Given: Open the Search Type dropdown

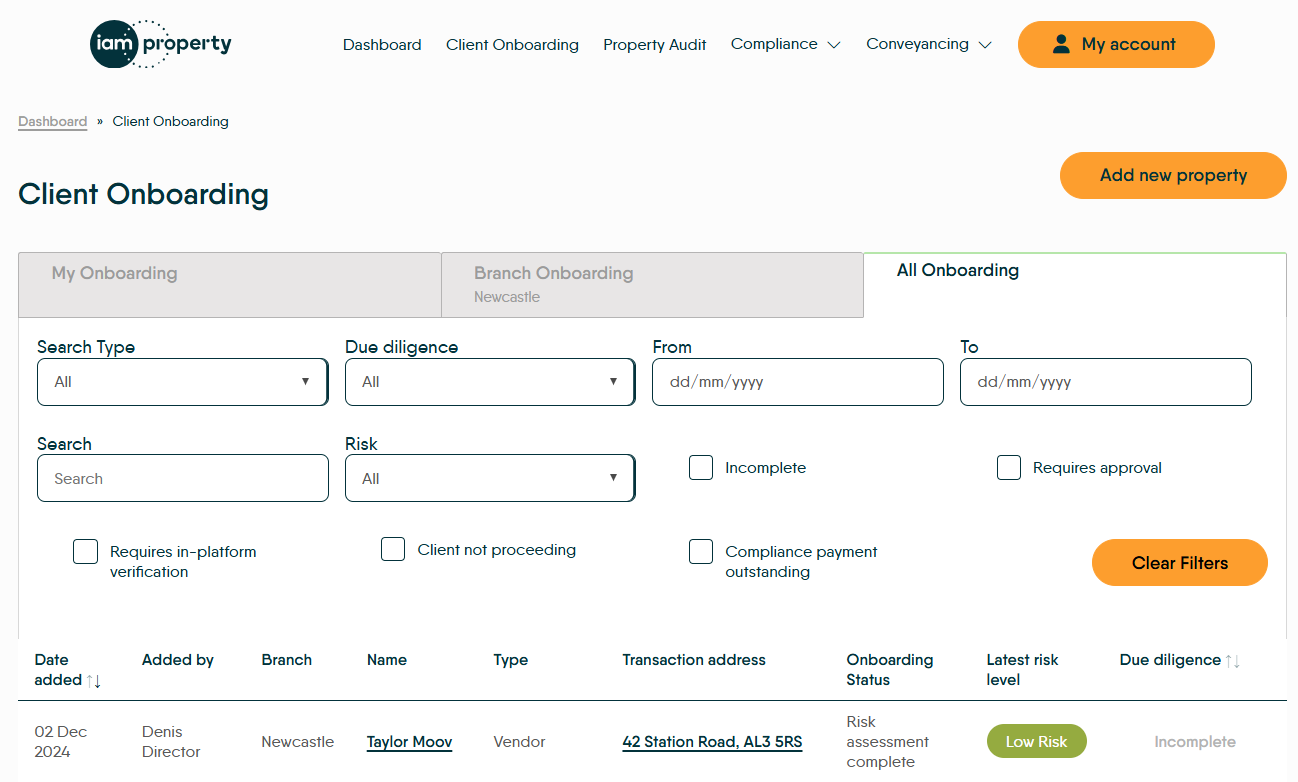Looking at the screenshot, I should pyautogui.click(x=182, y=382).
